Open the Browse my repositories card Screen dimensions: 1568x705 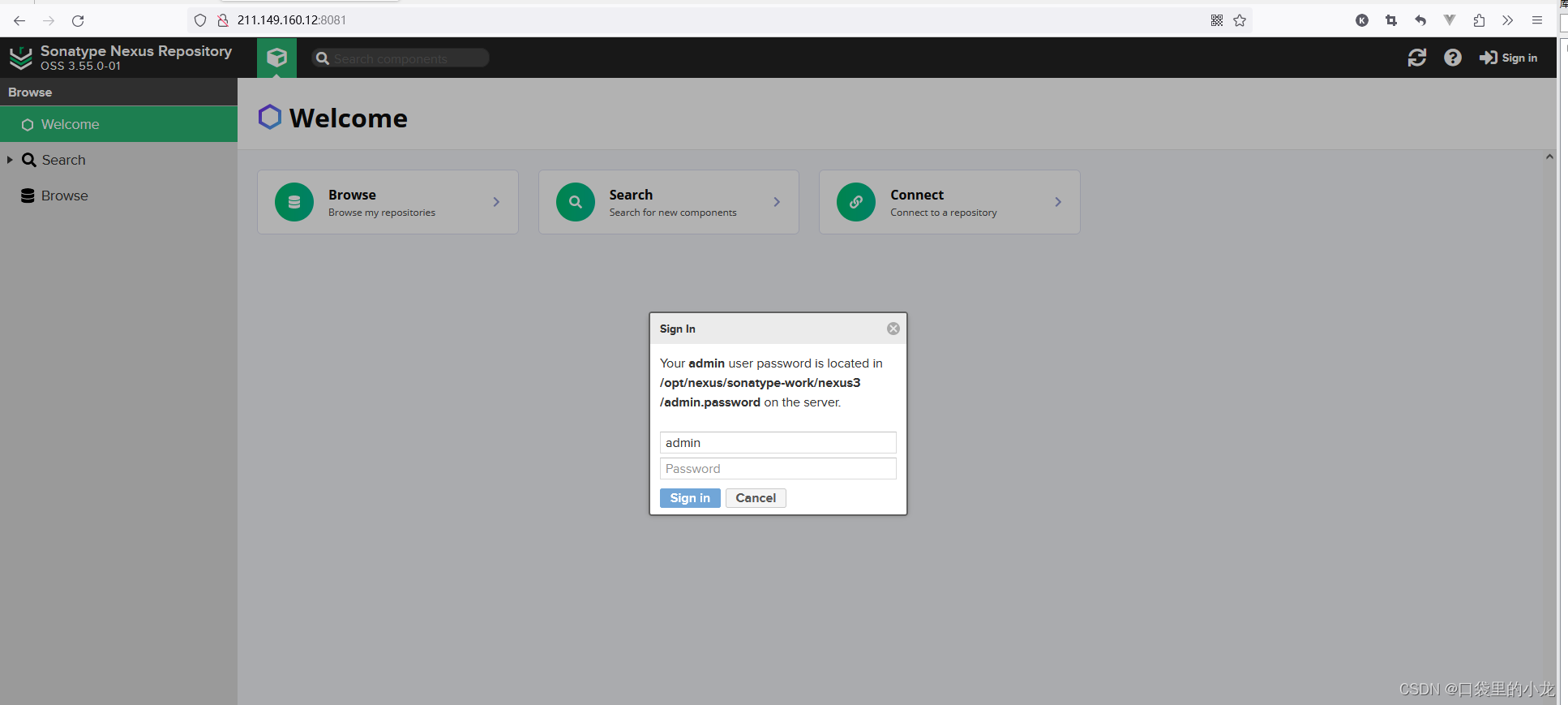(388, 202)
